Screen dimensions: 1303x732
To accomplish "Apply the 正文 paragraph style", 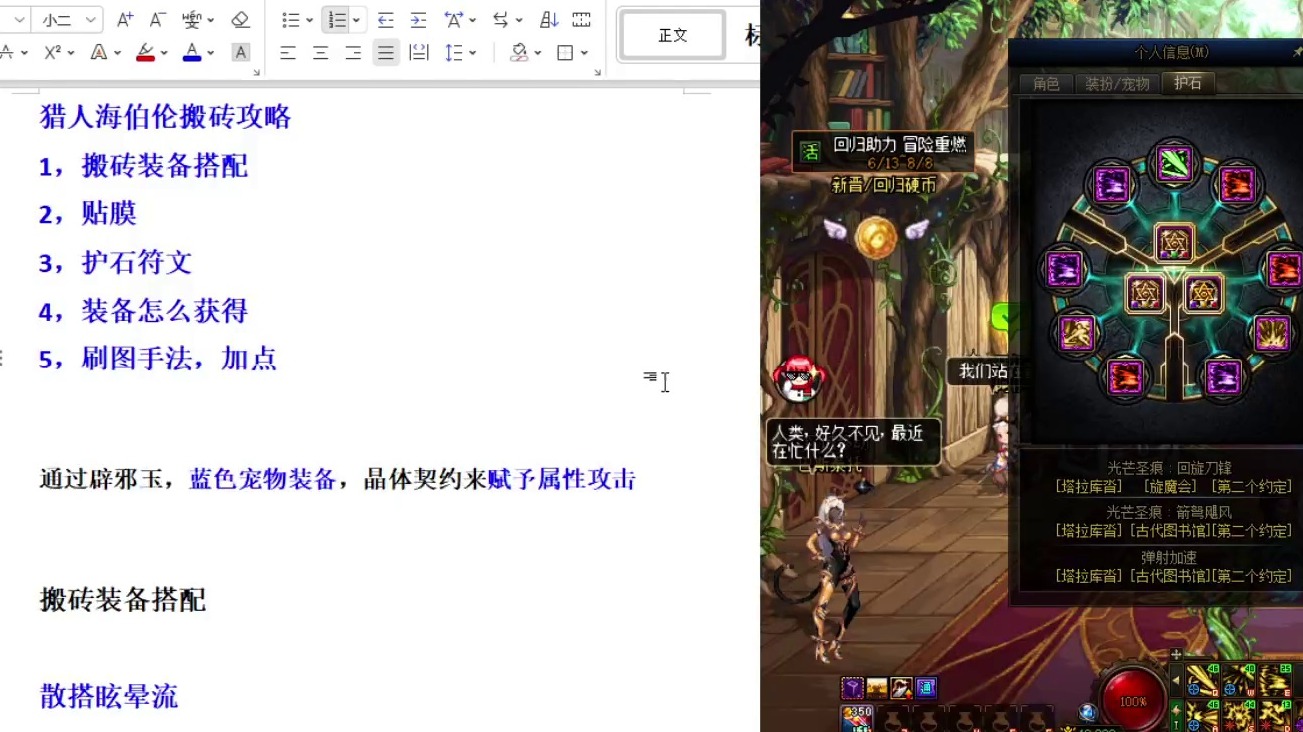I will (672, 33).
